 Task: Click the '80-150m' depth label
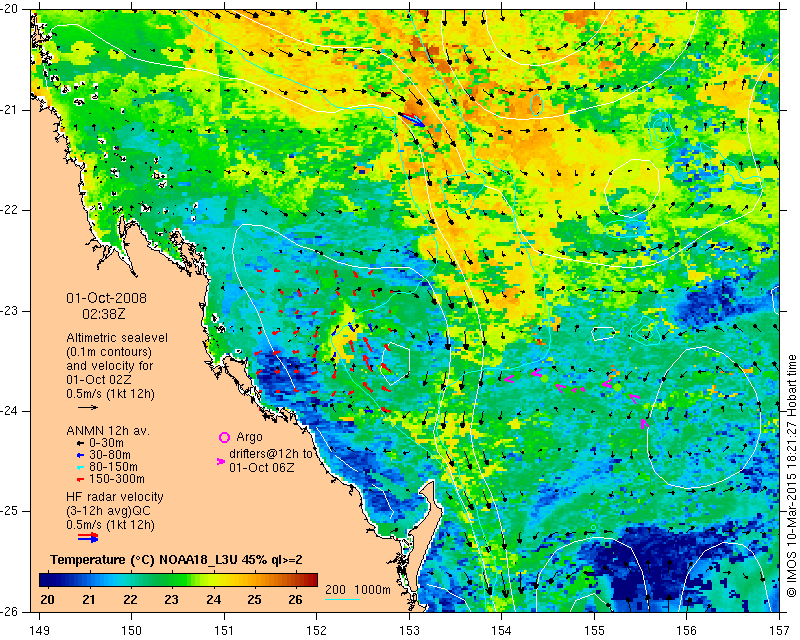[x=113, y=467]
